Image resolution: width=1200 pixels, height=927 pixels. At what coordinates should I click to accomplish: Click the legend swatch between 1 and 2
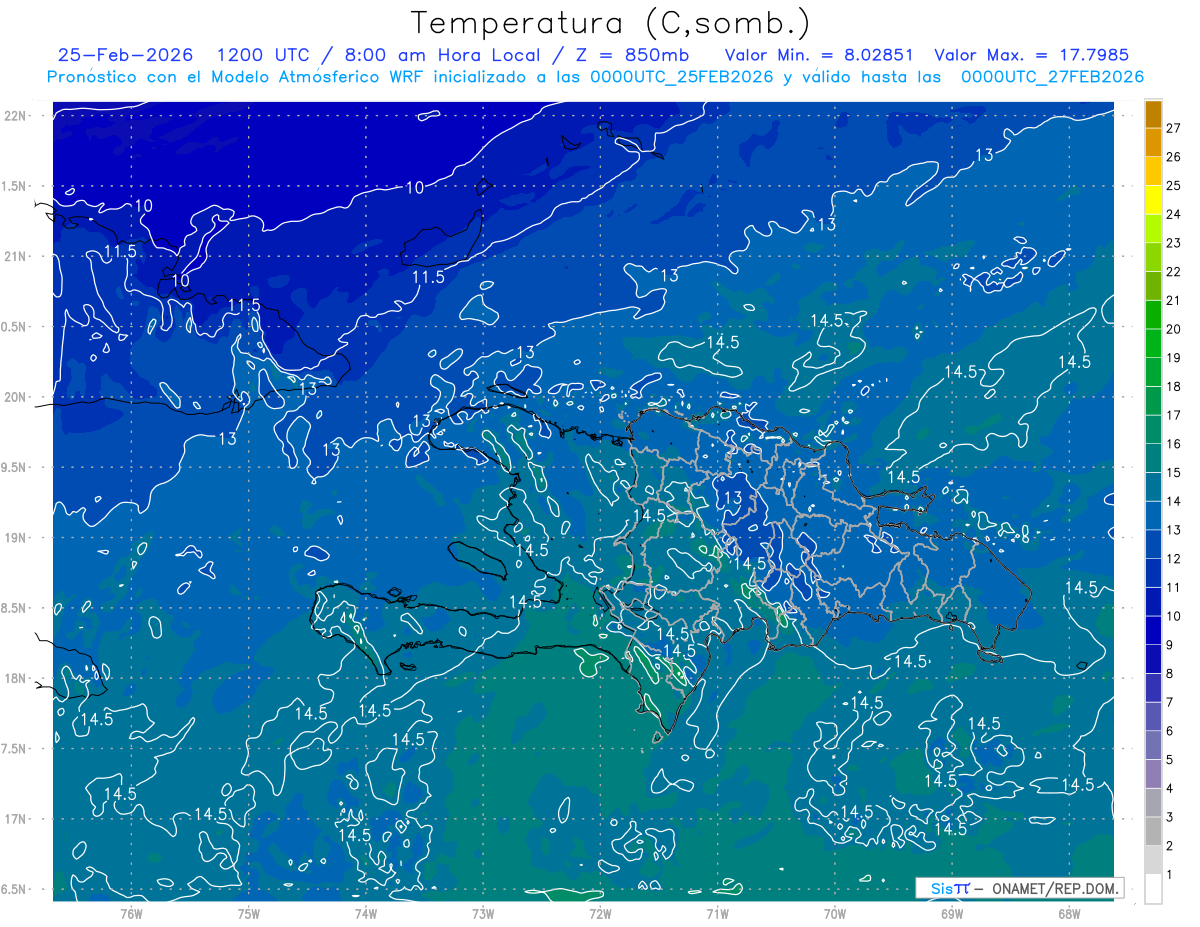(1153, 861)
